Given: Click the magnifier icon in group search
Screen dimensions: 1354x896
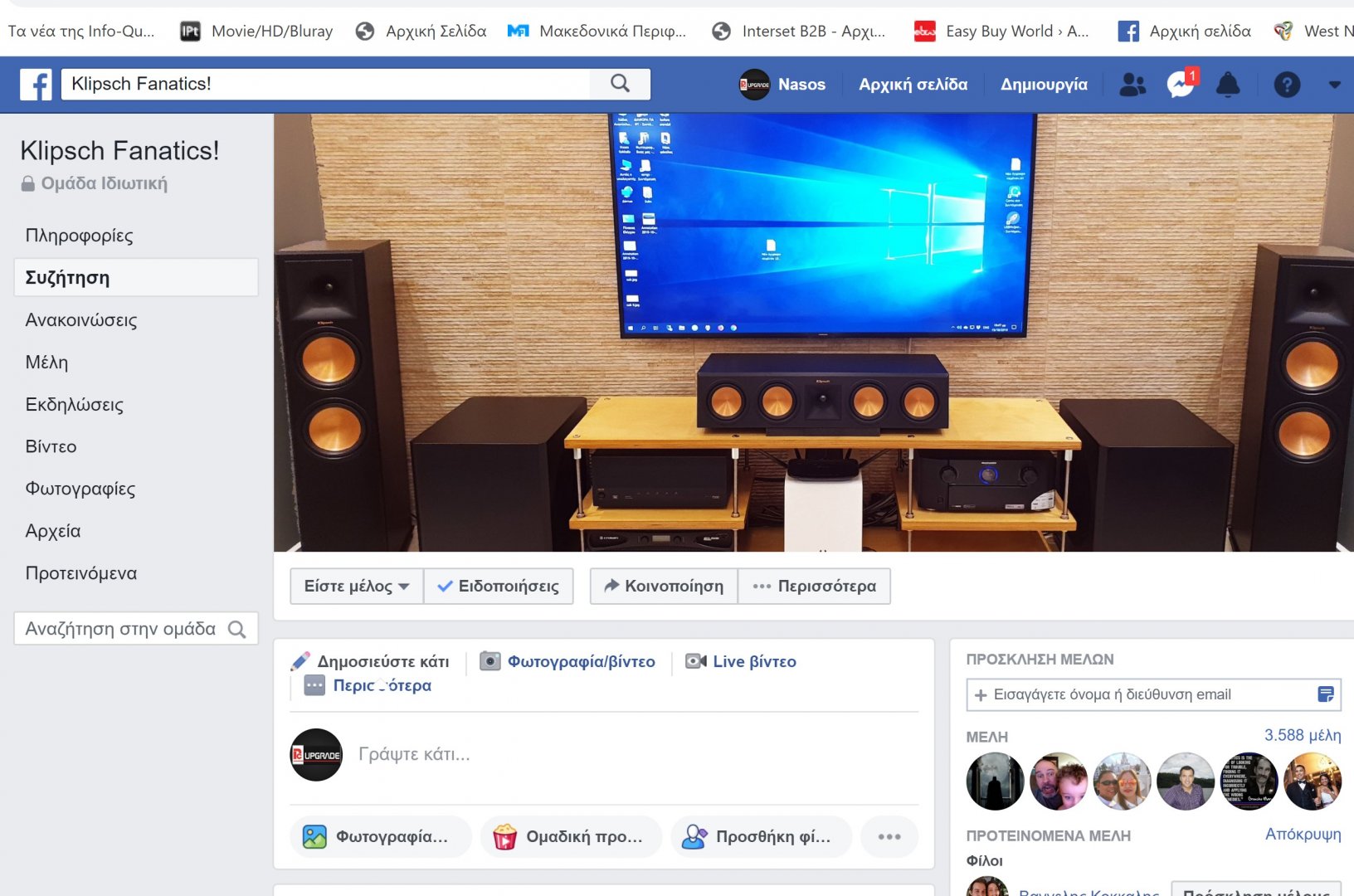Looking at the screenshot, I should 237,630.
